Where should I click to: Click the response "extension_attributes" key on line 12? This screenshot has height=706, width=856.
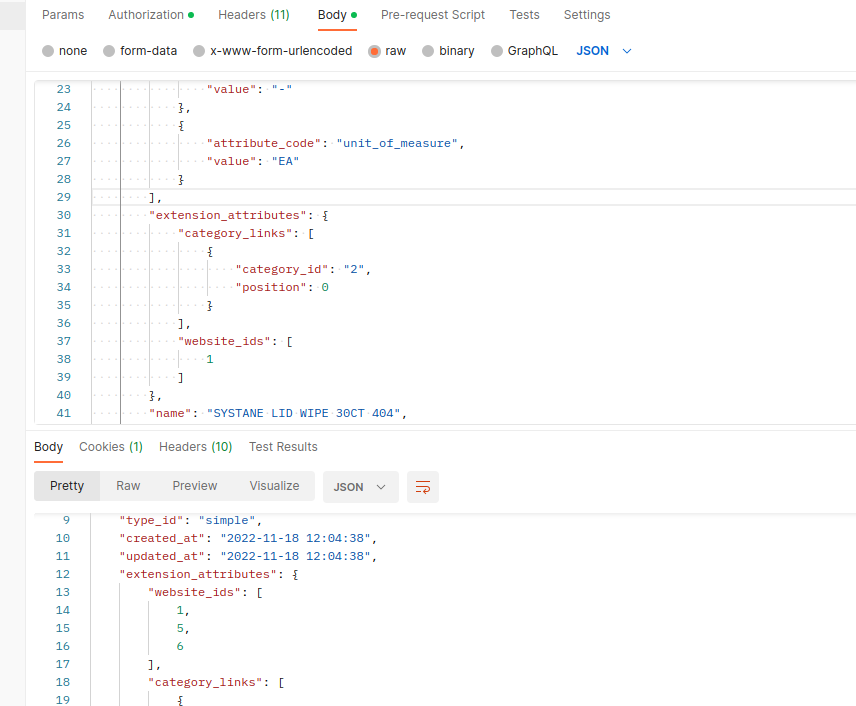198,574
